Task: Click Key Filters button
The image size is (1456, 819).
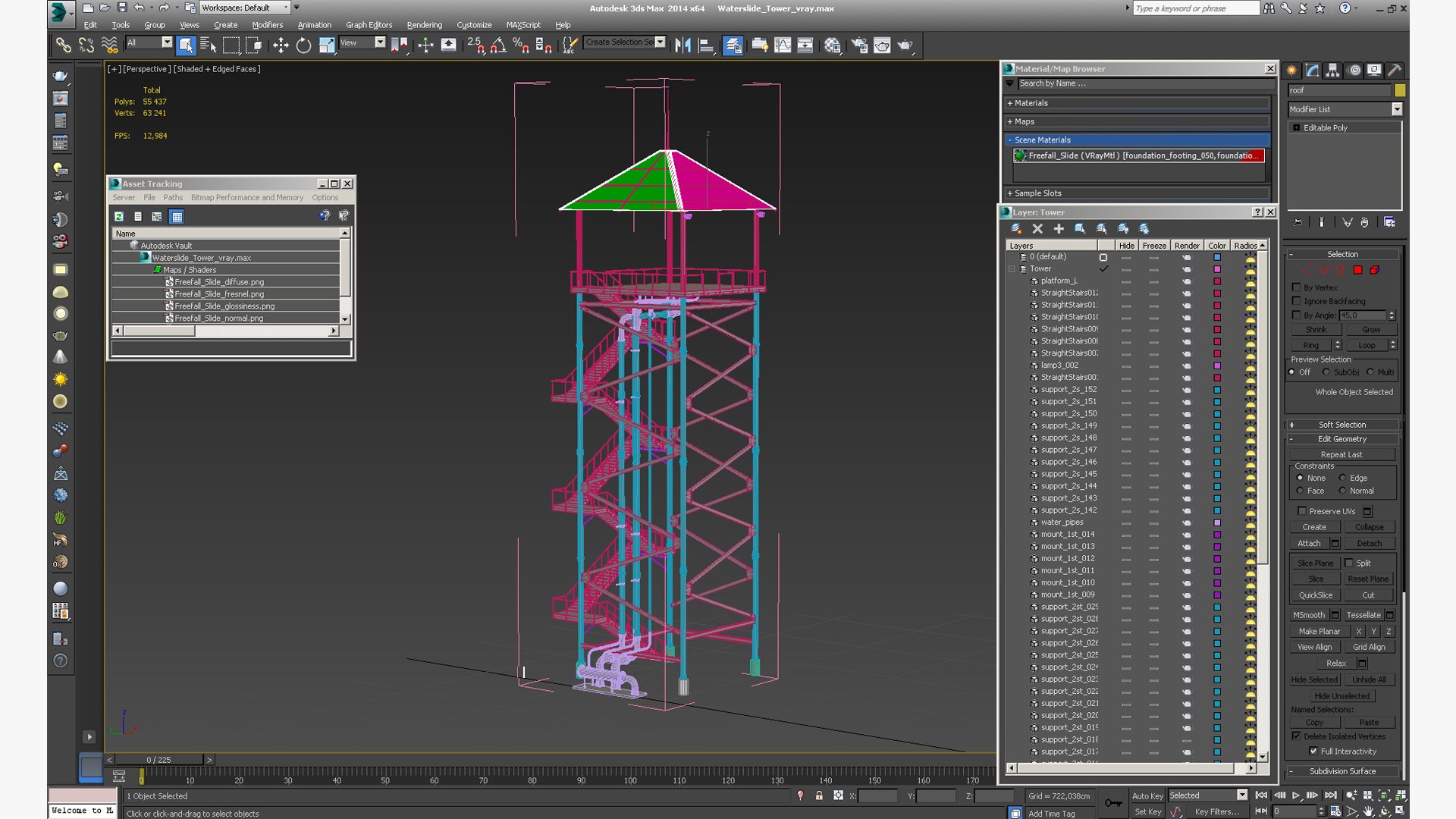Action: click(1217, 811)
